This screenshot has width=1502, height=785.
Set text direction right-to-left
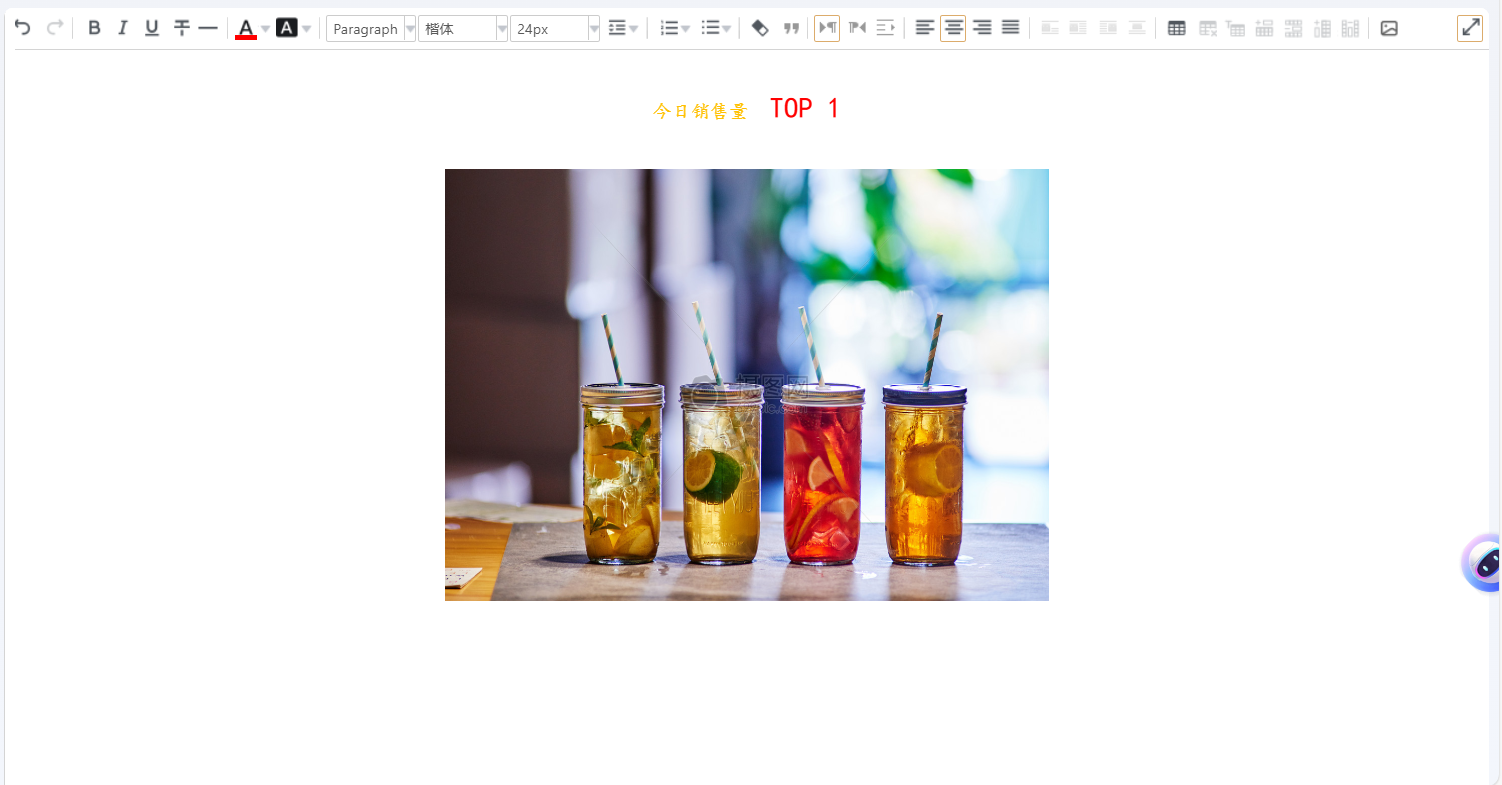coord(857,28)
